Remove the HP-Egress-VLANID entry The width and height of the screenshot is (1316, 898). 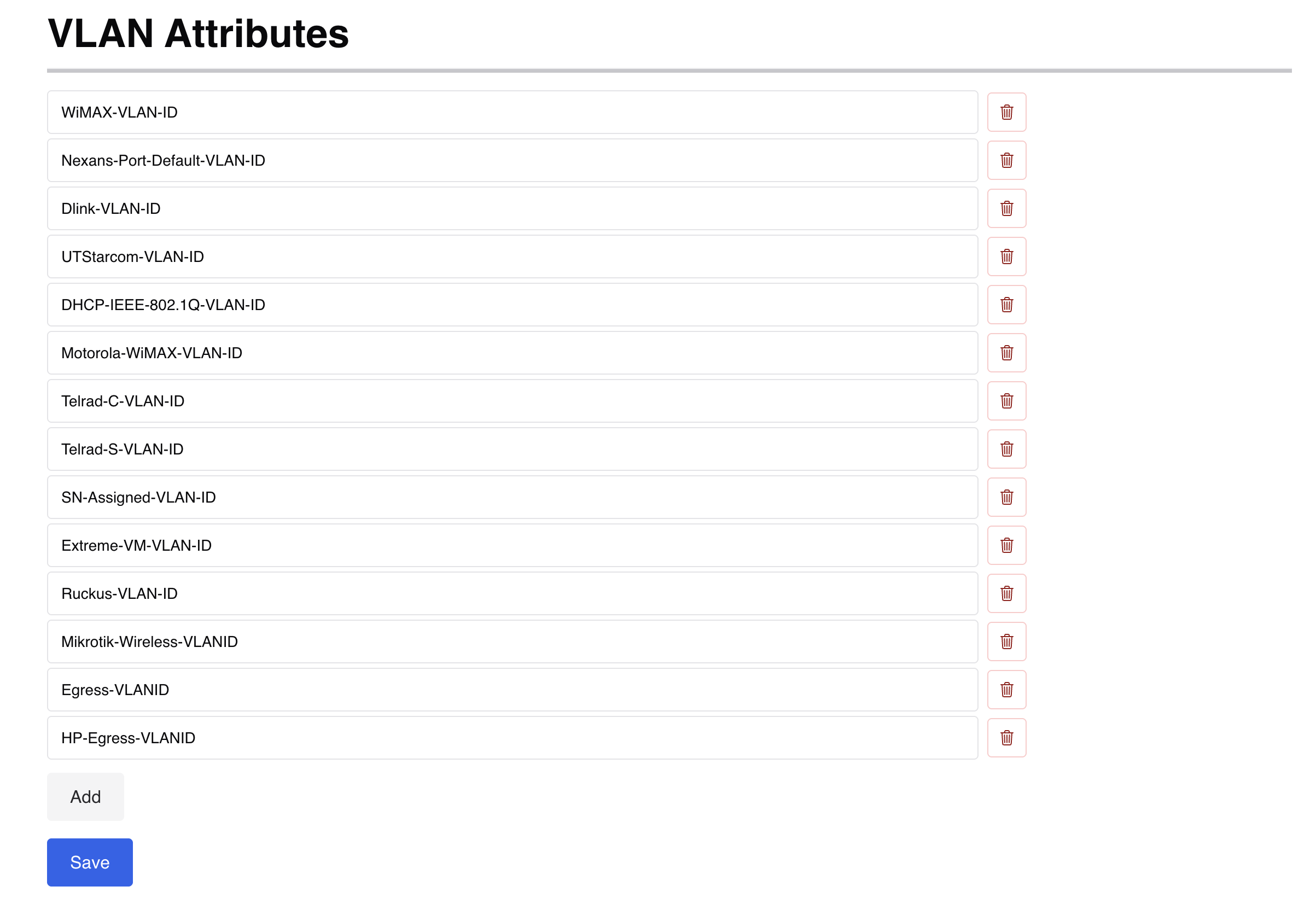pos(1006,738)
